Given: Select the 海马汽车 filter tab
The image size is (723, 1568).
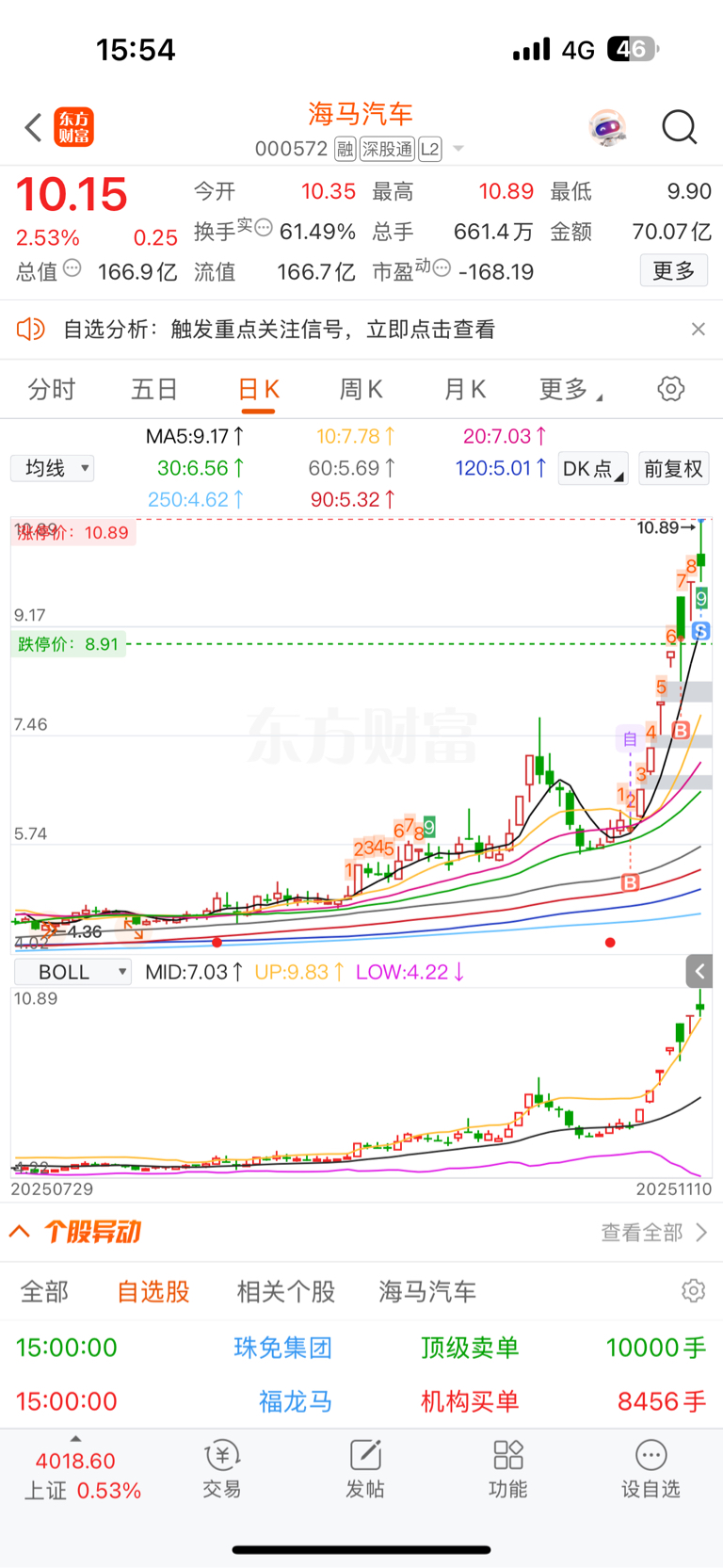Looking at the screenshot, I should click(427, 1291).
